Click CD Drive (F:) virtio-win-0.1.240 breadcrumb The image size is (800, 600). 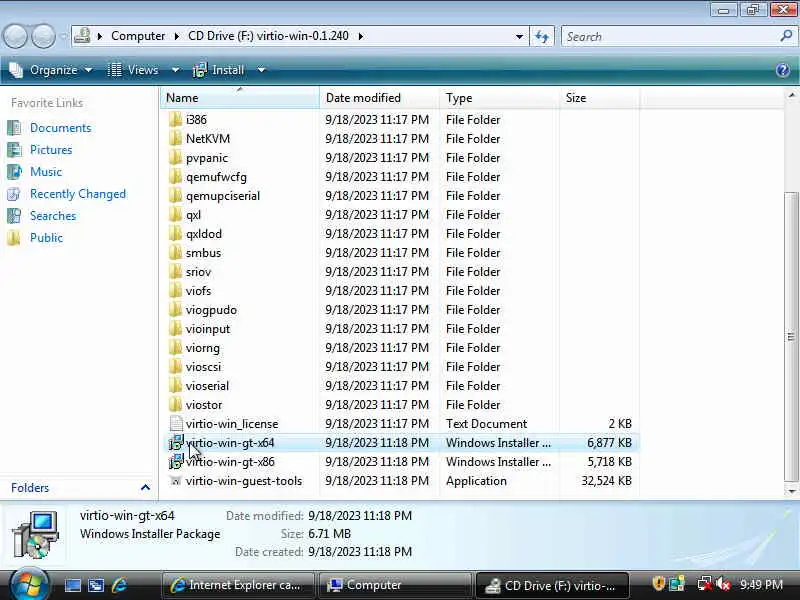[268, 36]
